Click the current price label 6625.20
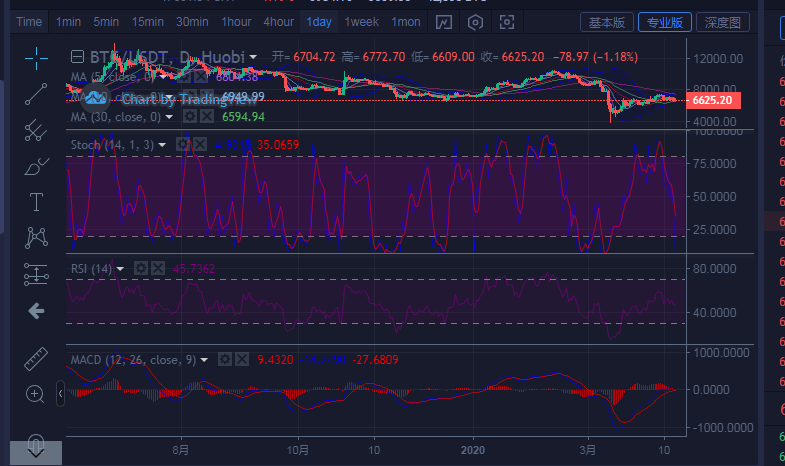Screen dimensions: 785x466 [713, 100]
